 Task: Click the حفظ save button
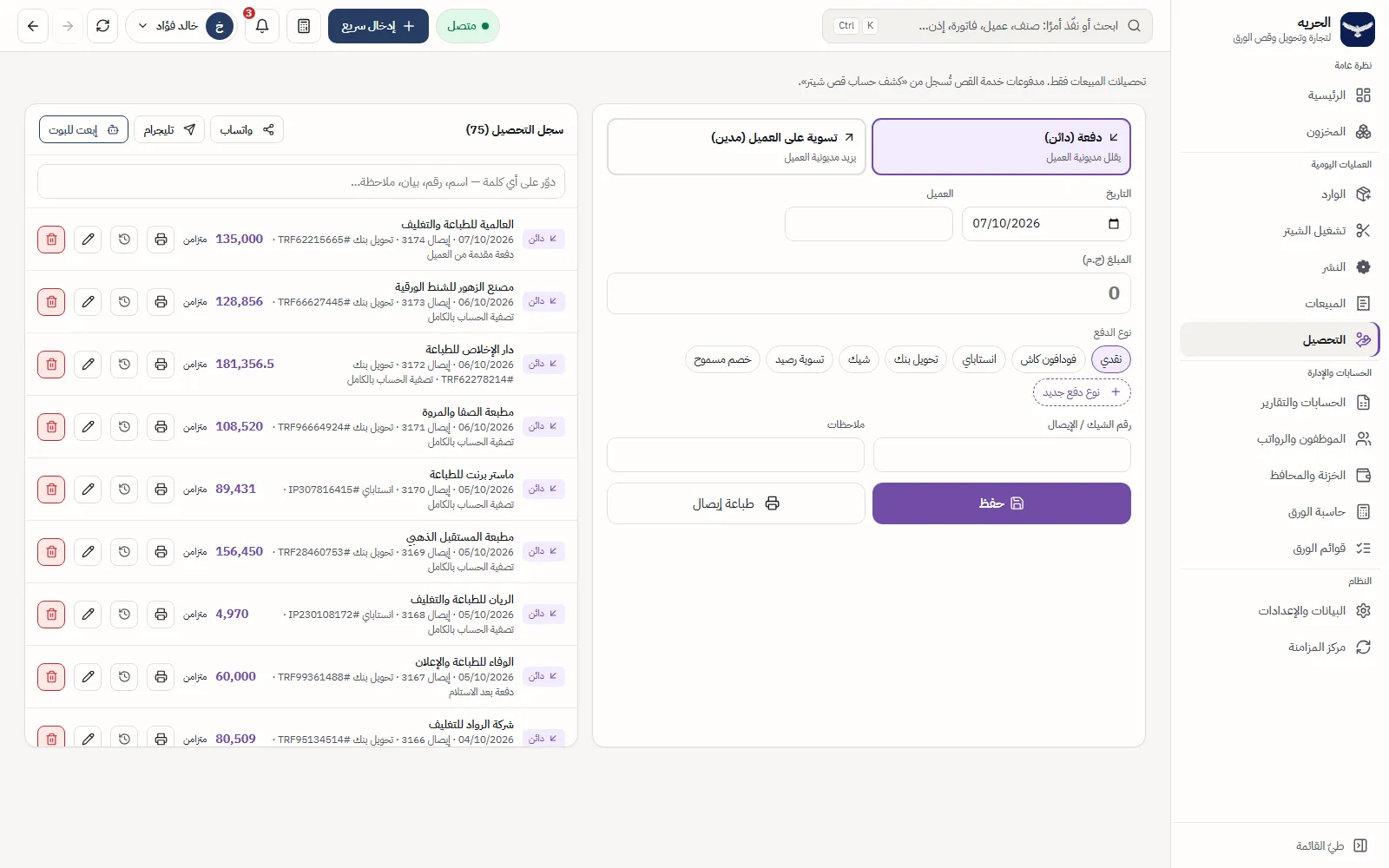pyautogui.click(x=1001, y=503)
